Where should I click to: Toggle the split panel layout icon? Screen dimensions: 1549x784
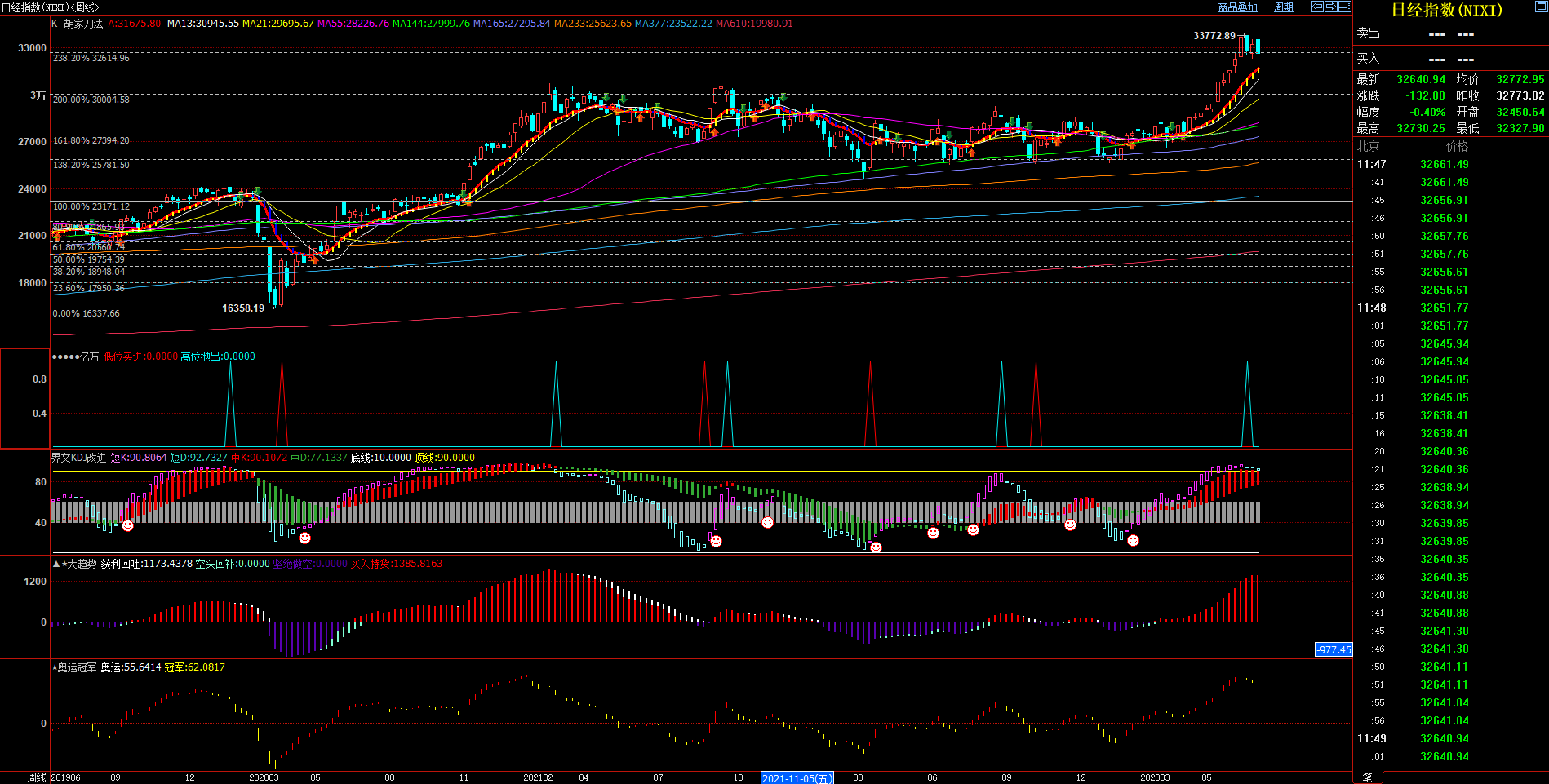pyautogui.click(x=1344, y=7)
